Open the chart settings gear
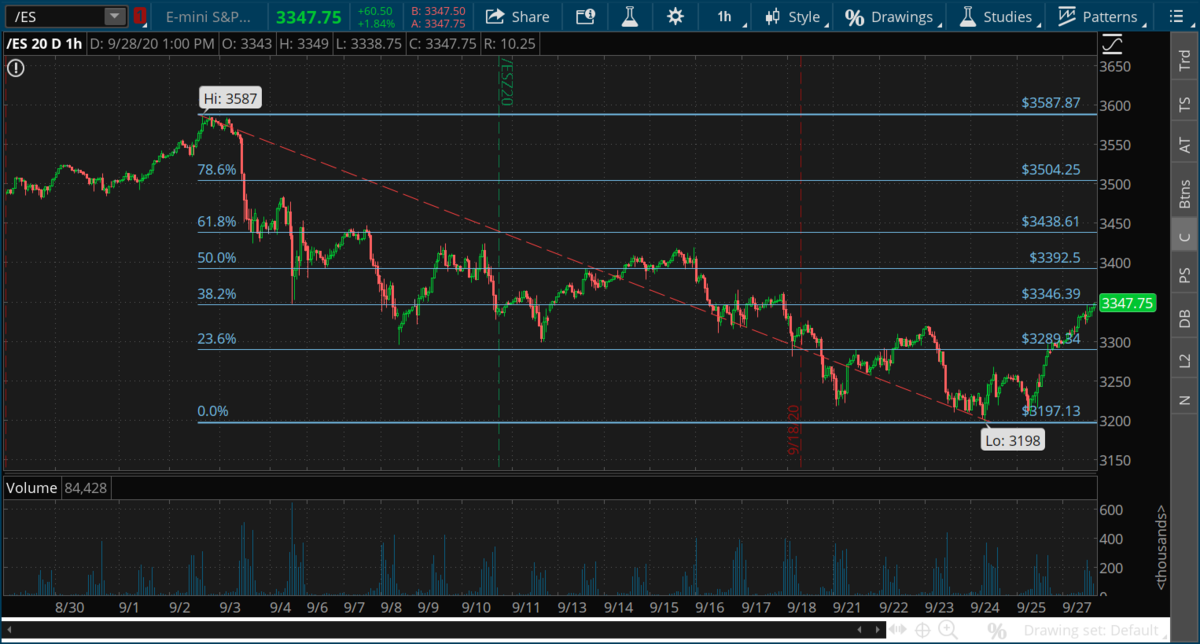 pyautogui.click(x=676, y=17)
